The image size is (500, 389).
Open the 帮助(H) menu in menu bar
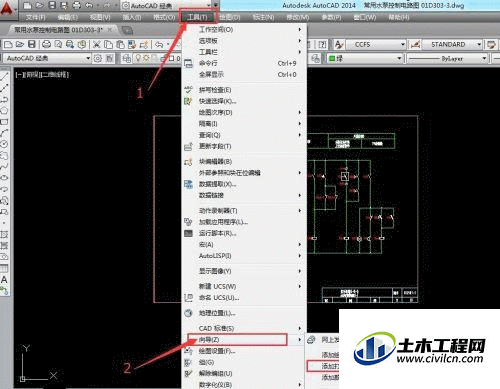coord(399,17)
